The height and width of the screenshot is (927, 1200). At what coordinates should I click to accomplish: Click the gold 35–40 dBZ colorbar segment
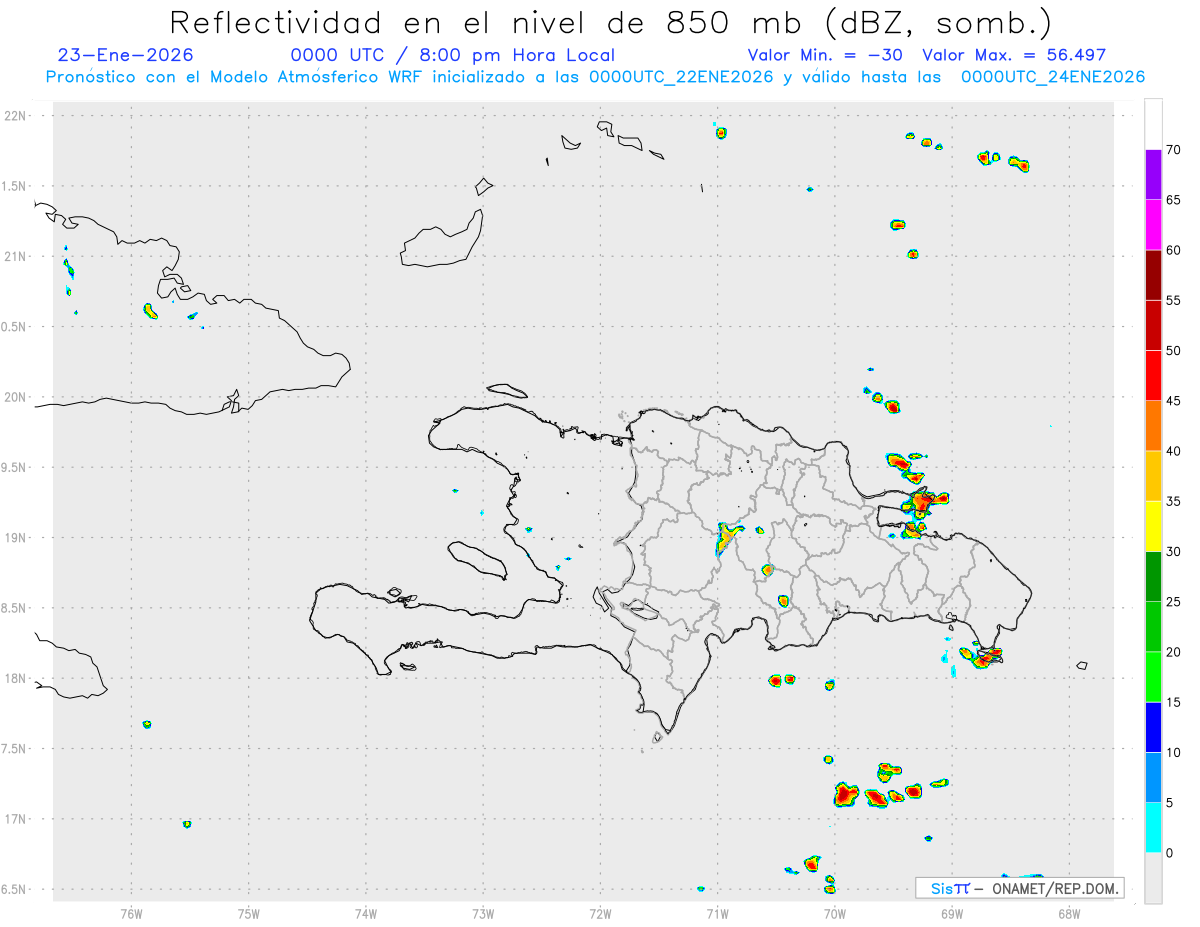tap(1153, 476)
